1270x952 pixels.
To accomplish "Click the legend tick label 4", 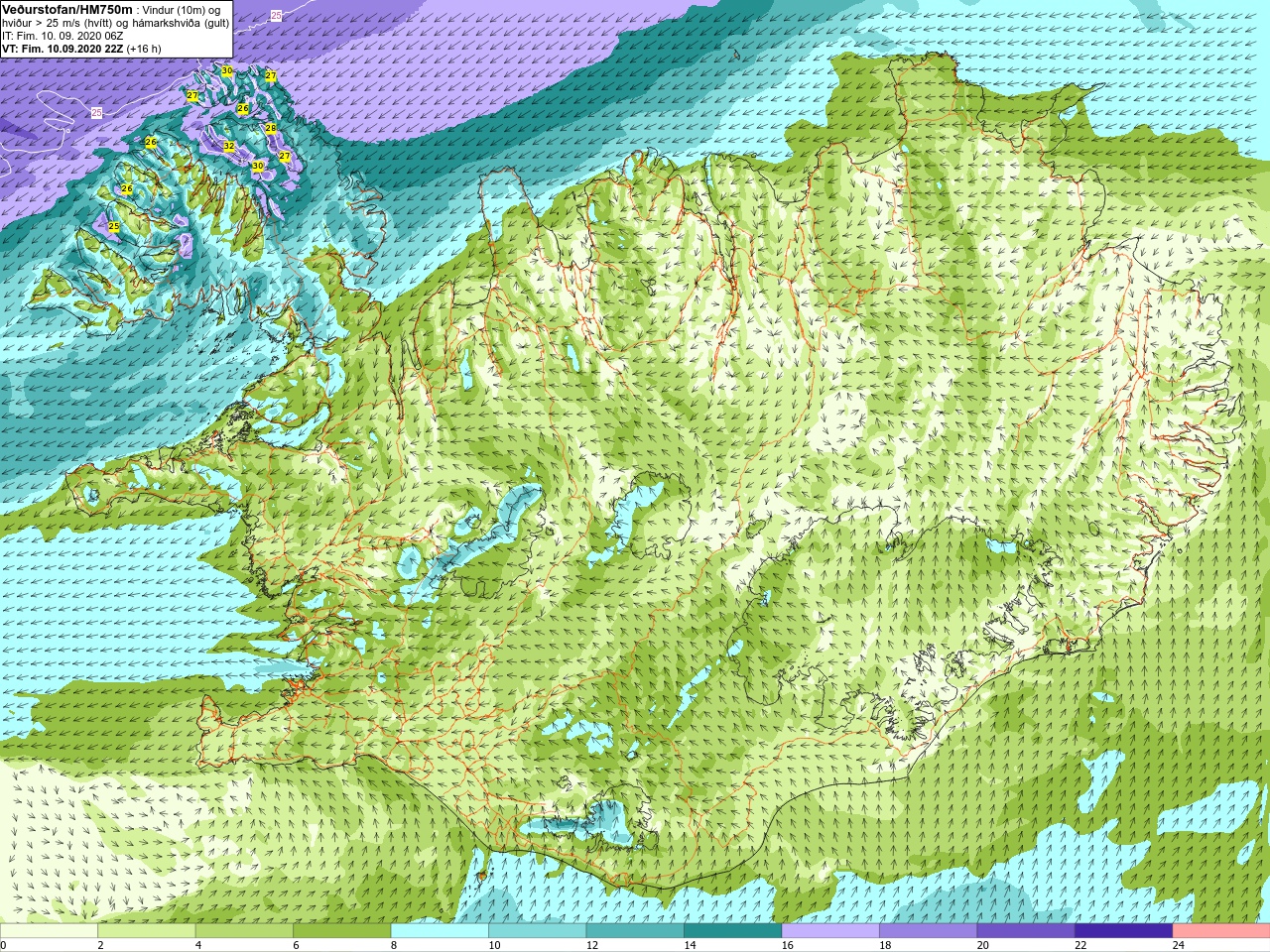I will tap(198, 945).
